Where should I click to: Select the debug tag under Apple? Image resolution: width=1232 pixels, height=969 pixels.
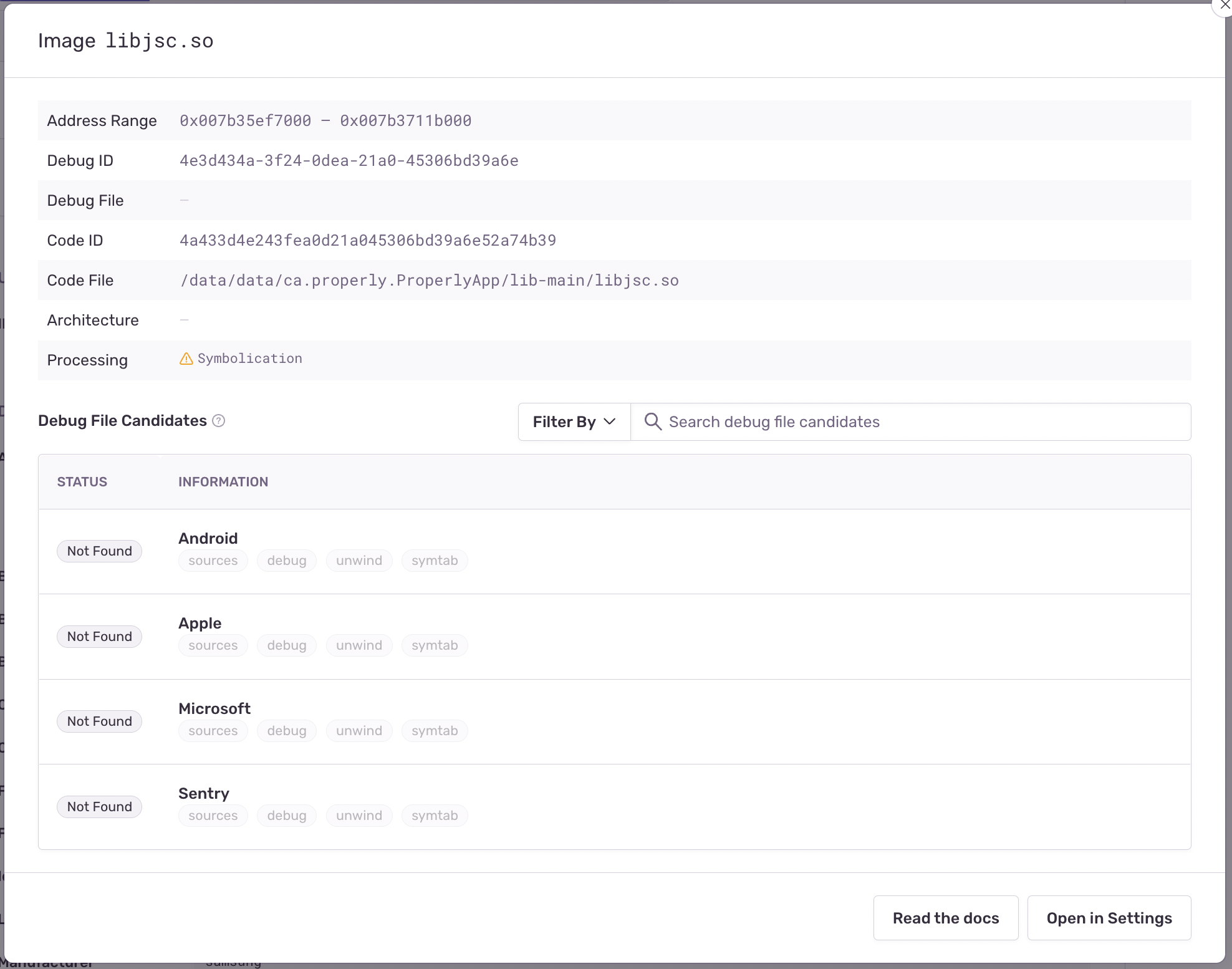click(286, 645)
